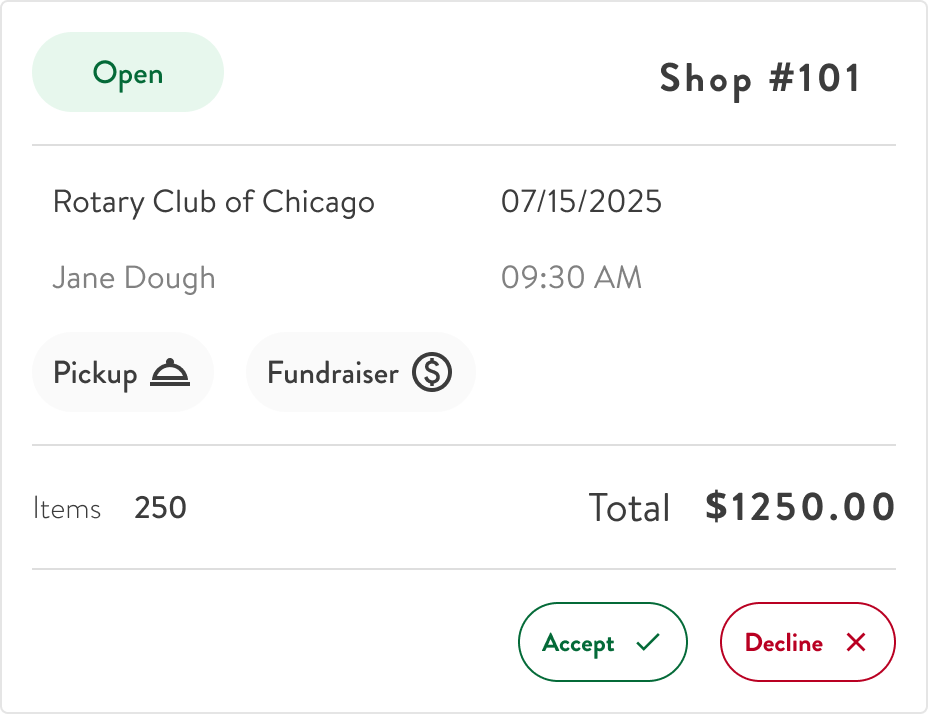
Task: Click the Jane Dough contact name
Action: click(x=134, y=278)
